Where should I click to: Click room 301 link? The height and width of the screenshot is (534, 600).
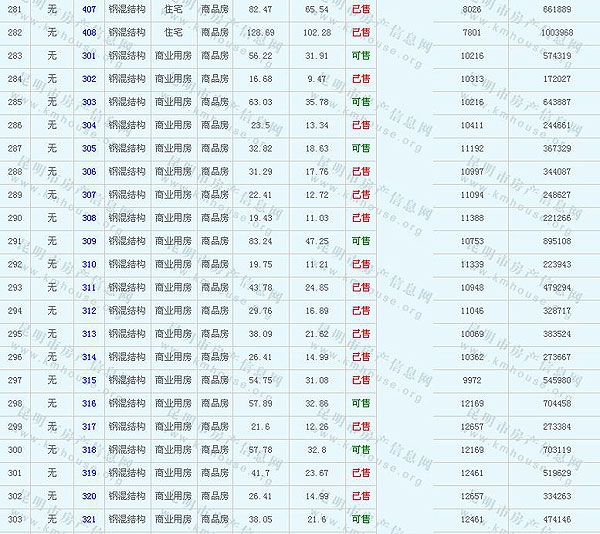(89, 55)
